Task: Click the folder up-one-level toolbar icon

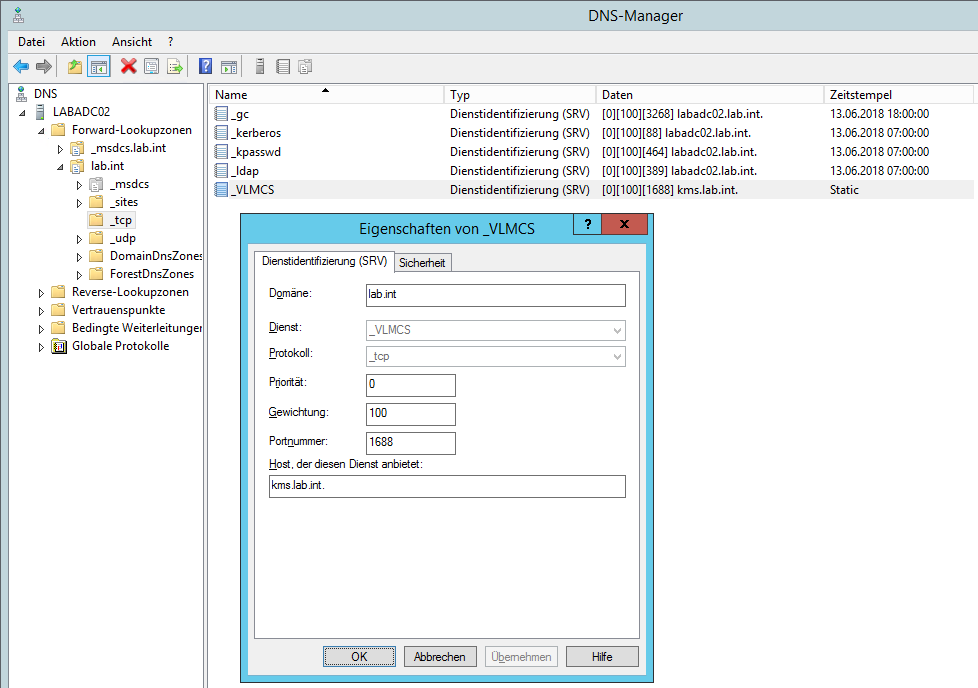Action: tap(75, 67)
